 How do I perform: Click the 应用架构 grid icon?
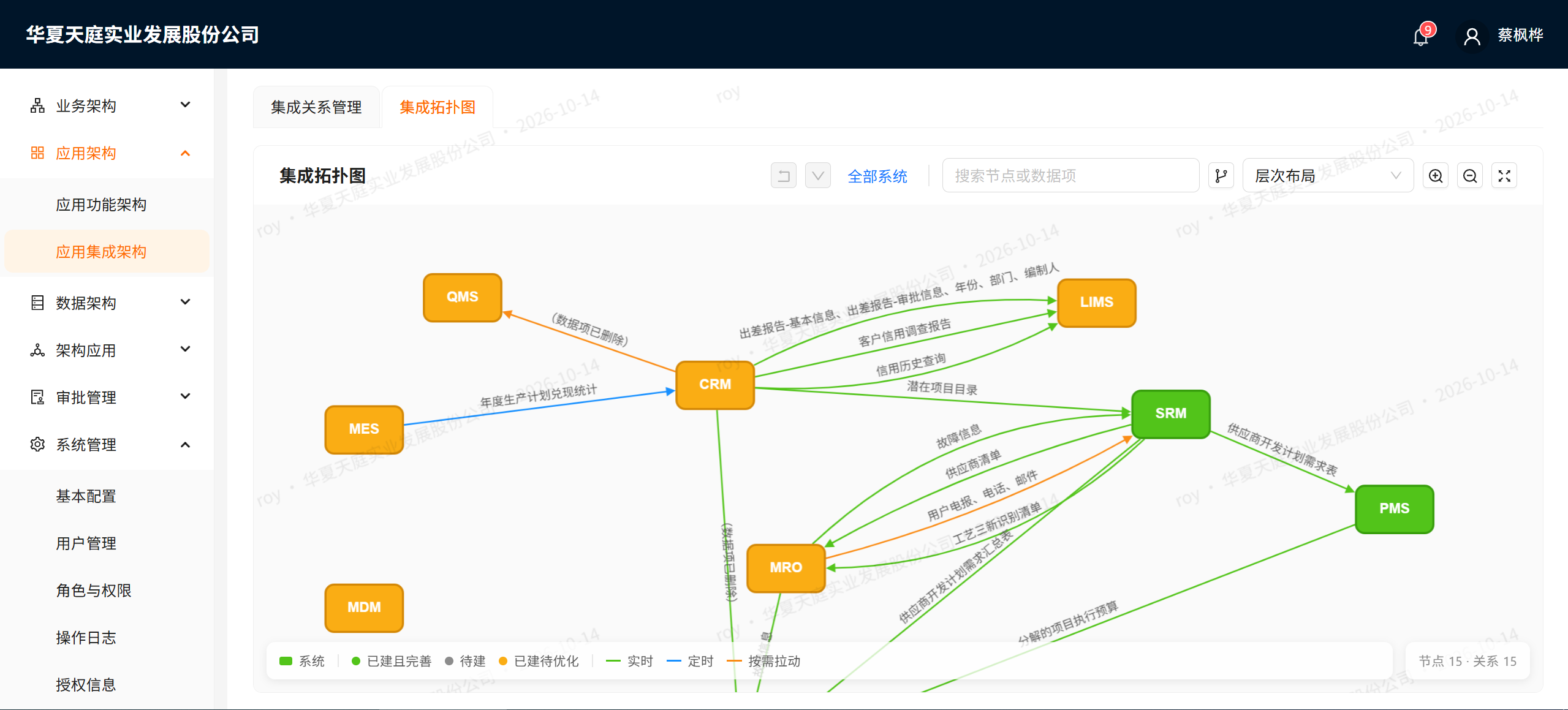pyautogui.click(x=37, y=153)
